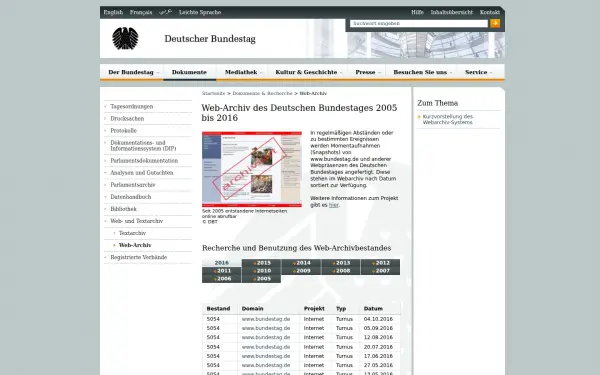Screen dimensions: 600x375
Task: Open the Dokumente main menu tab
Action: (189, 72)
